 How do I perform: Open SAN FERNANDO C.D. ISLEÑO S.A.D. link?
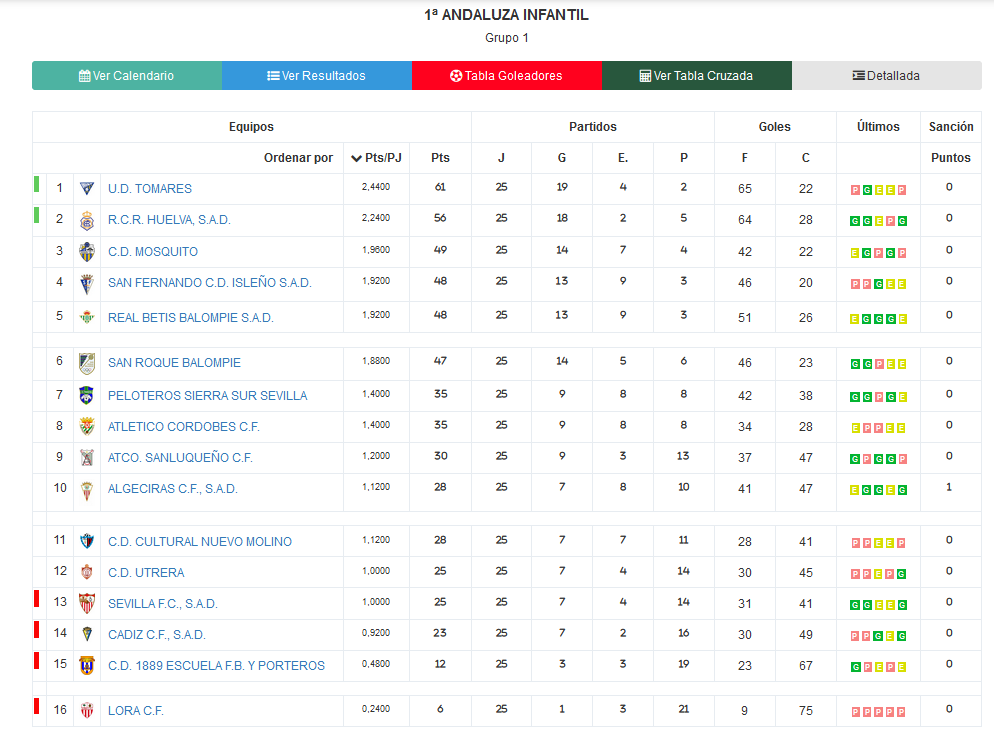click(210, 283)
